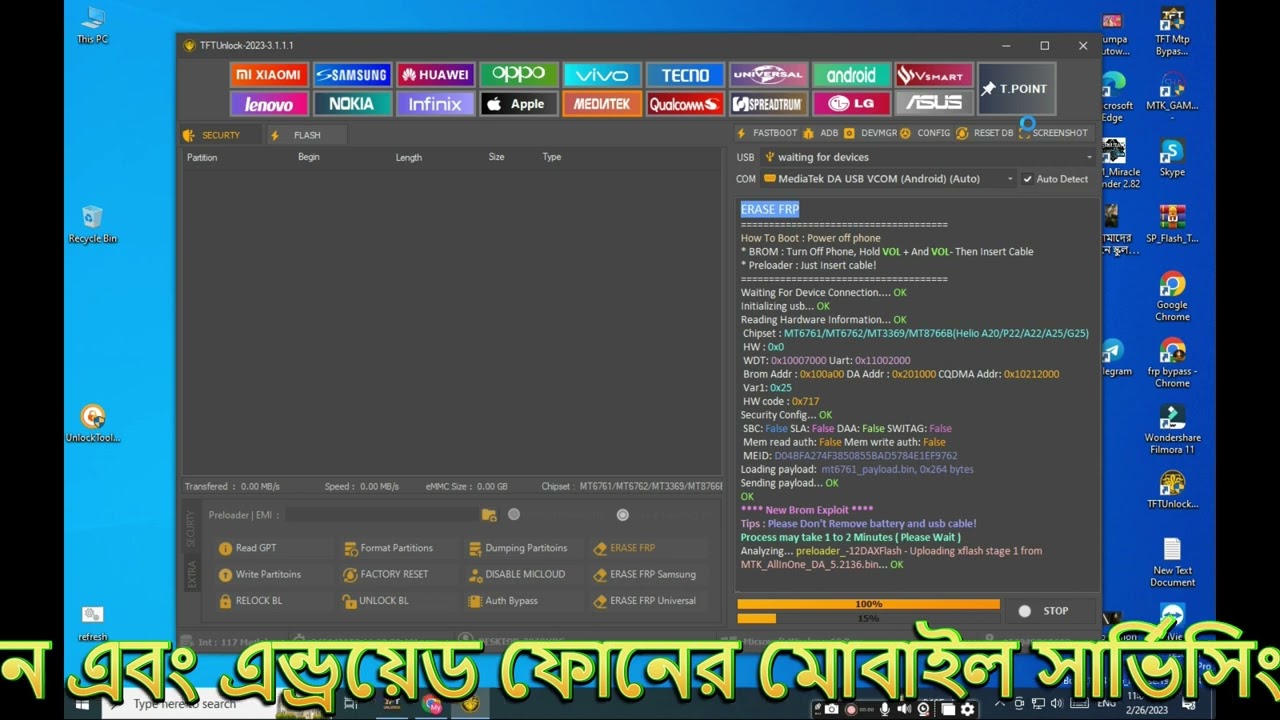Select the Vsmart brand button
1280x720 pixels.
(x=934, y=75)
